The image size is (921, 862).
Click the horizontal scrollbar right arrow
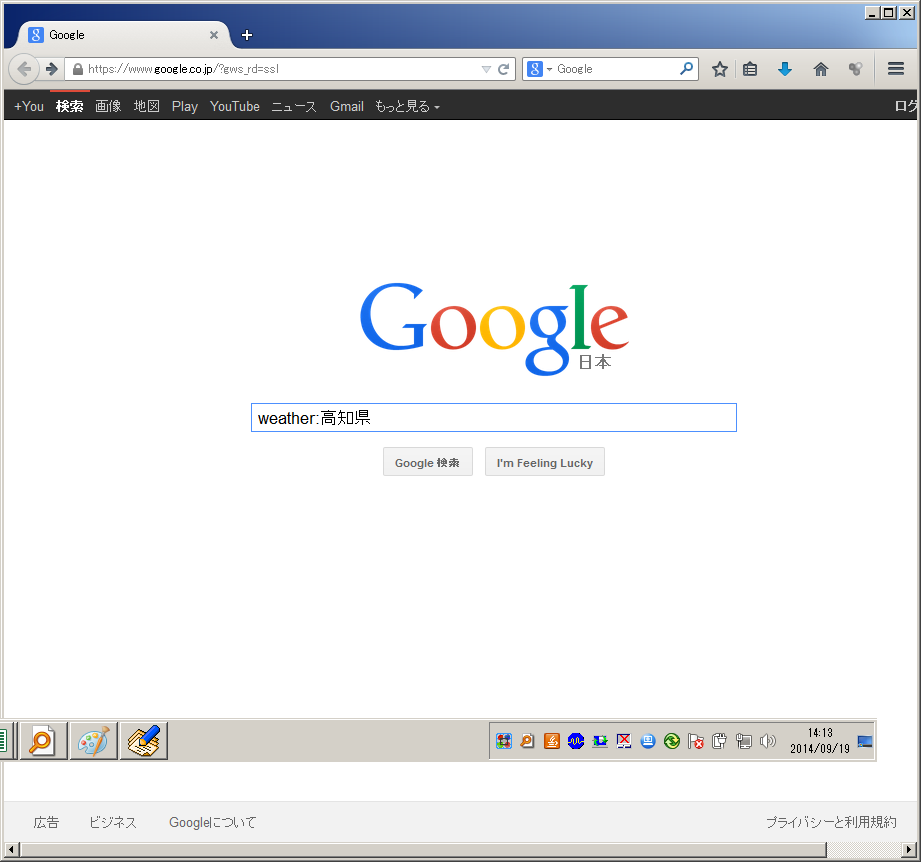[x=909, y=849]
